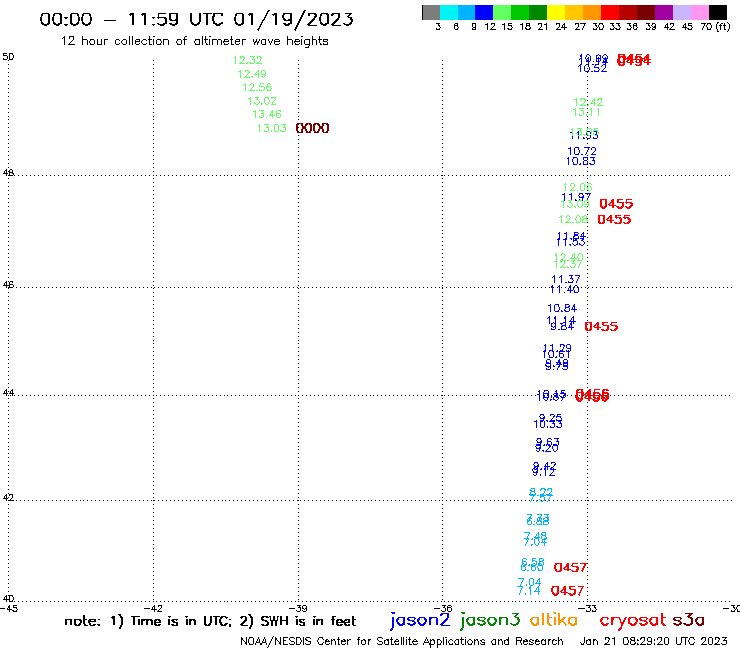740x650 pixels.
Task: Click subtitle '12 hour collection of altimeter wave heights'
Action: pos(194,41)
